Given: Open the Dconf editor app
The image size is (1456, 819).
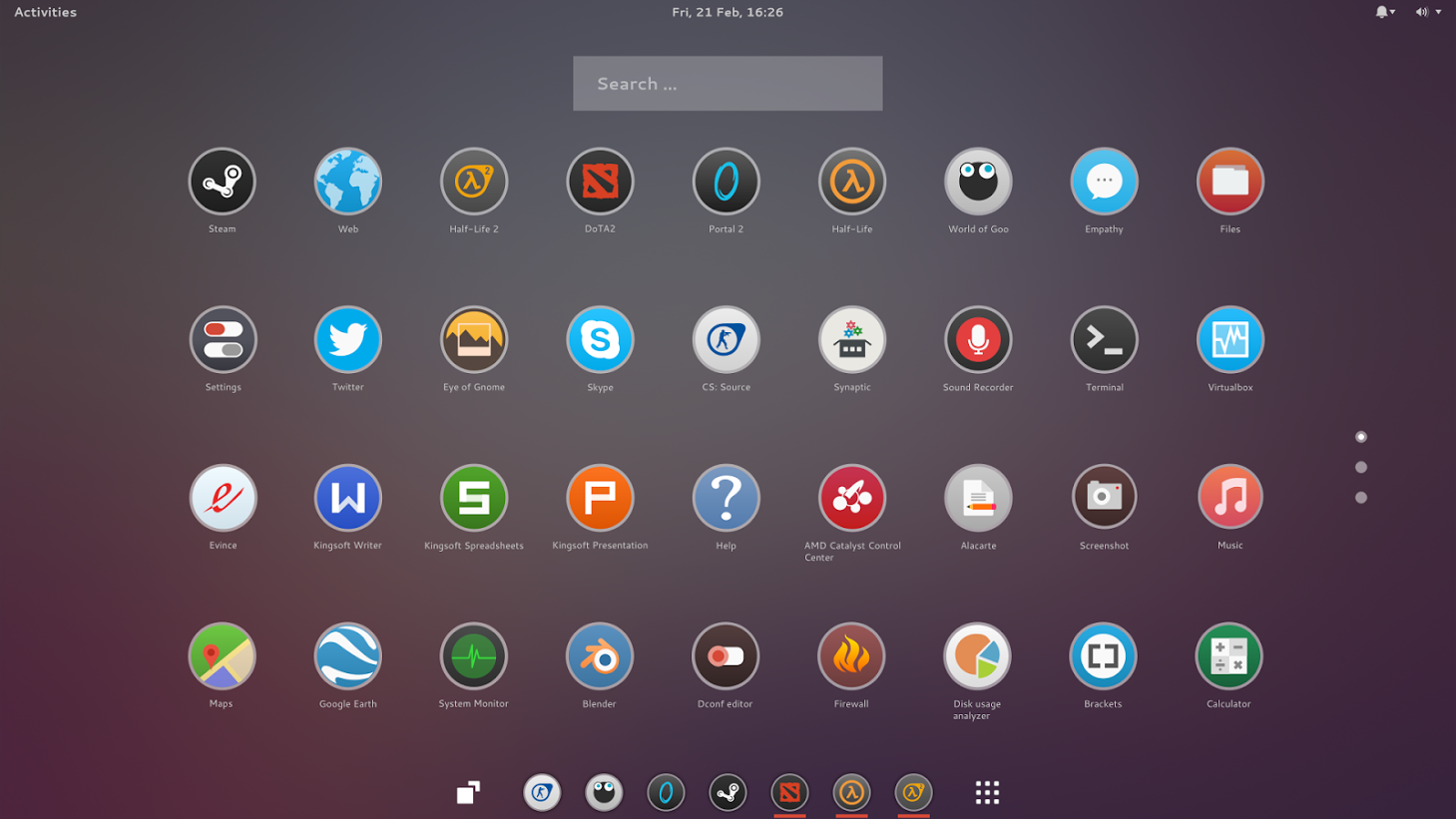Looking at the screenshot, I should point(726,656).
